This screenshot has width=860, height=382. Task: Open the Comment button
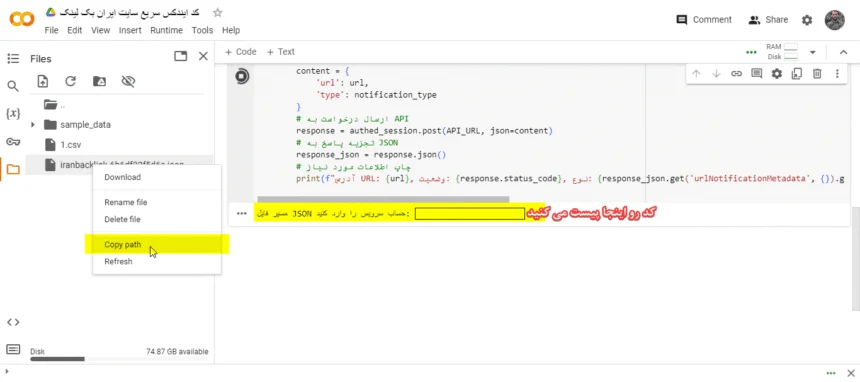pyautogui.click(x=704, y=20)
